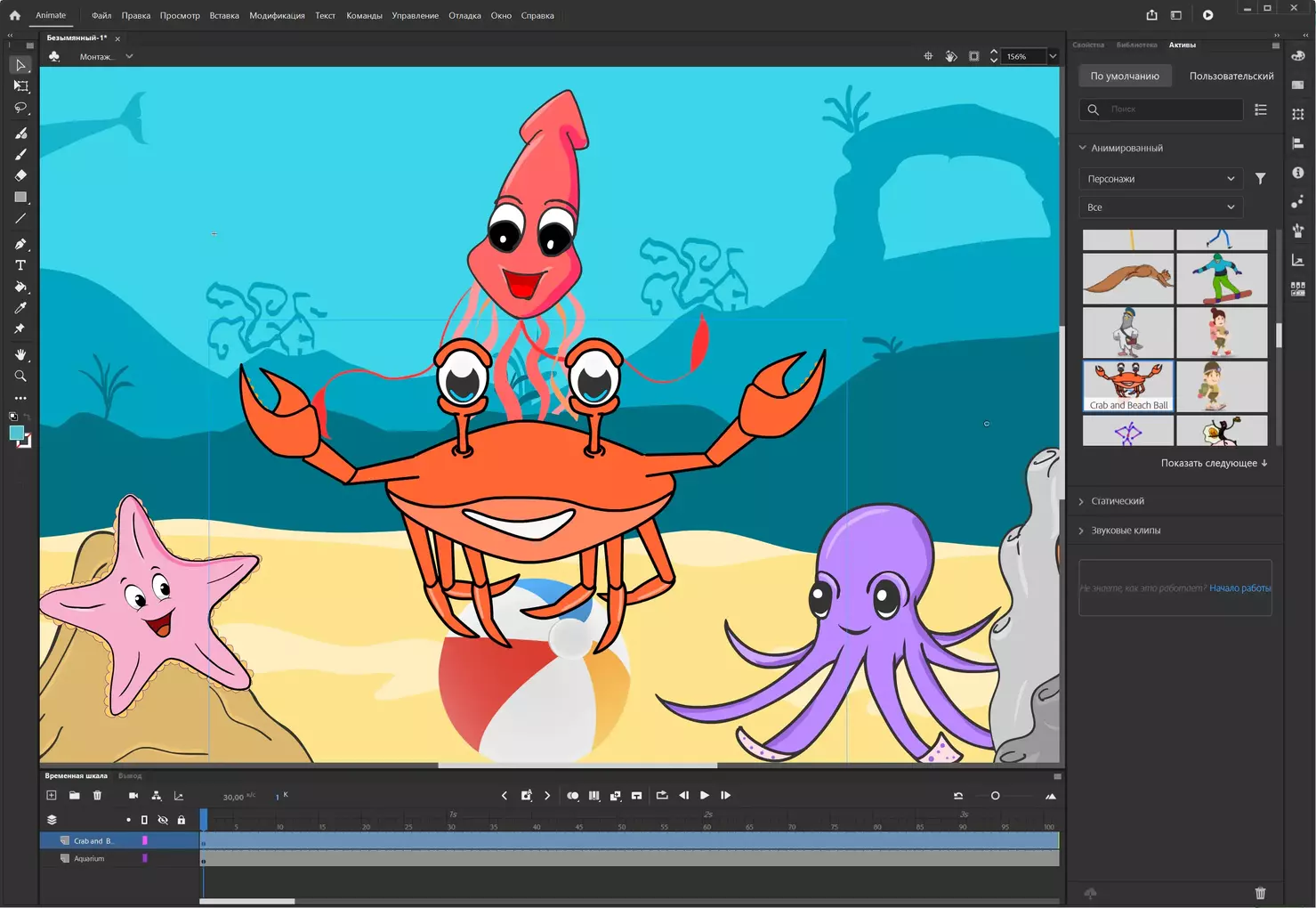Select the Lasso tool
This screenshot has width=1316, height=908.
pyautogui.click(x=20, y=108)
